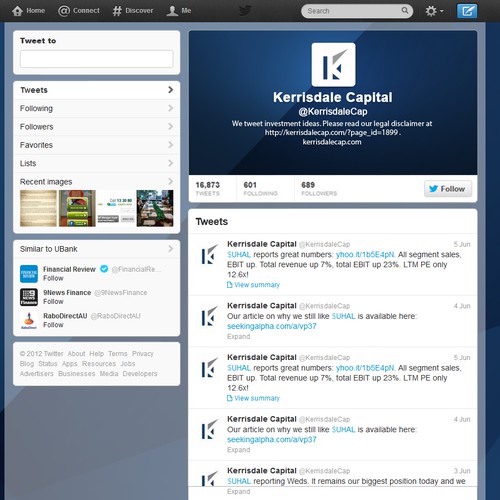Screen dimensions: 500x500
Task: Click the search box in the top bar
Action: [x=357, y=11]
